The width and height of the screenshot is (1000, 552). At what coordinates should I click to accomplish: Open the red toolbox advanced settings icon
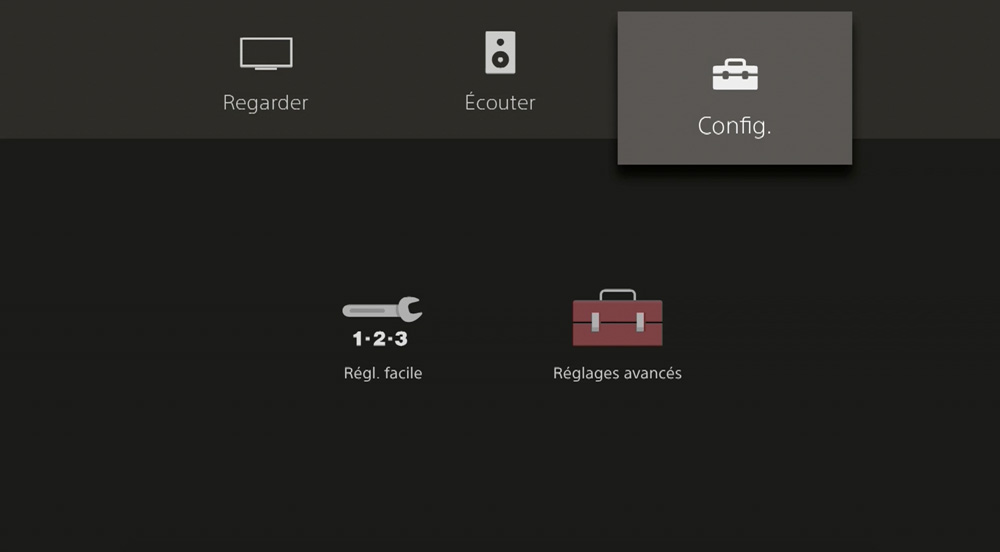(617, 317)
